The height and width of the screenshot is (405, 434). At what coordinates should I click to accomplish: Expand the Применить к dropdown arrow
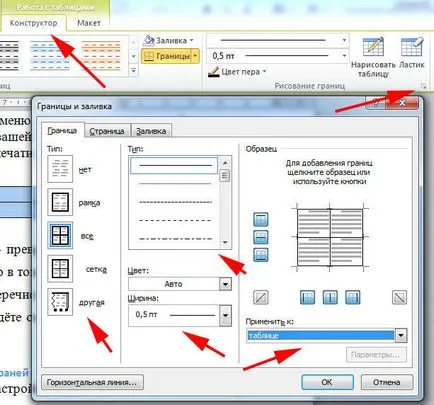point(401,335)
